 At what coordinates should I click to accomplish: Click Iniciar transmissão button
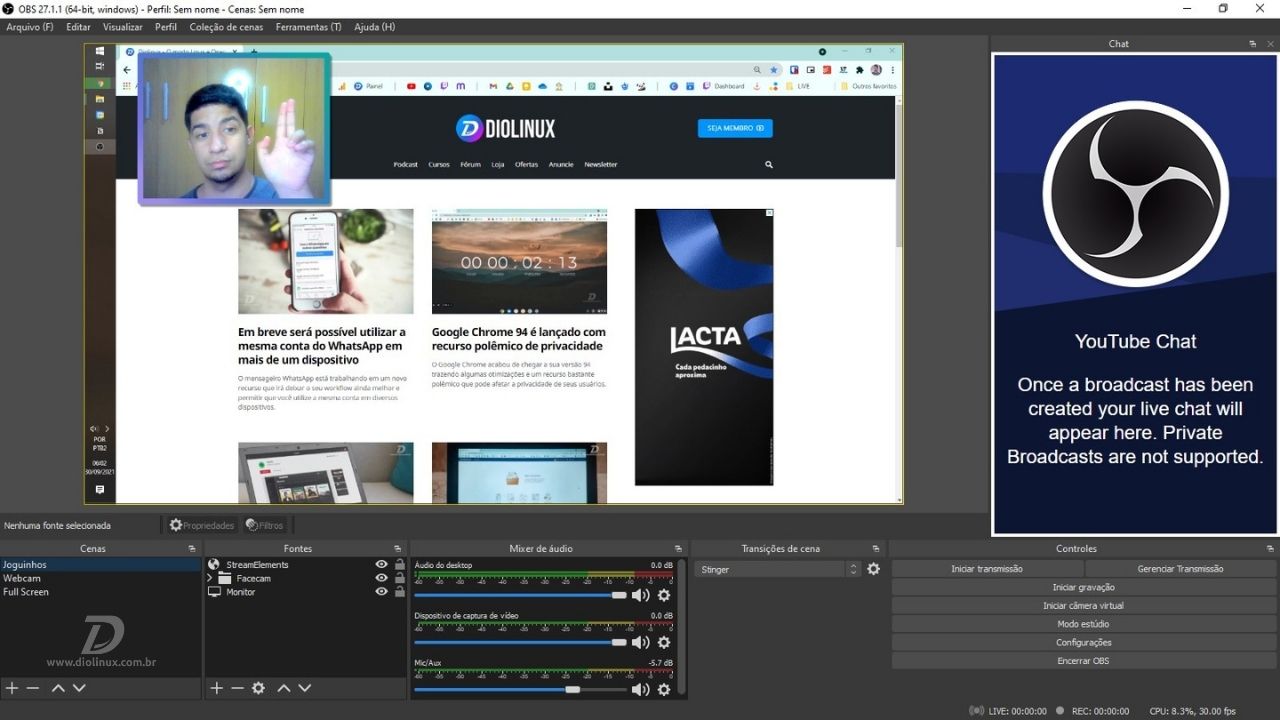(x=987, y=569)
